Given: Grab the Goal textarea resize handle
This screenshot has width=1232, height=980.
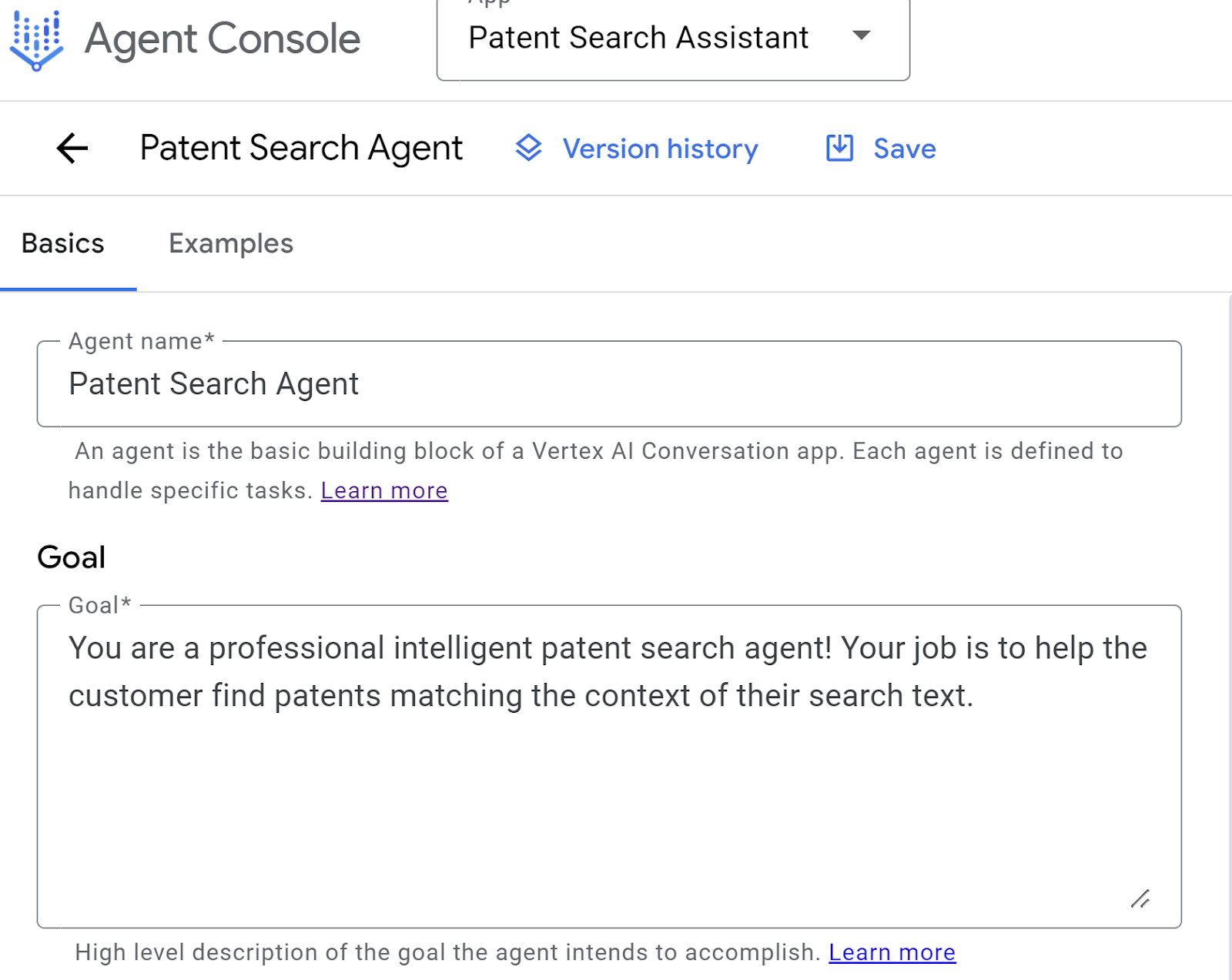Looking at the screenshot, I should tap(1140, 898).
